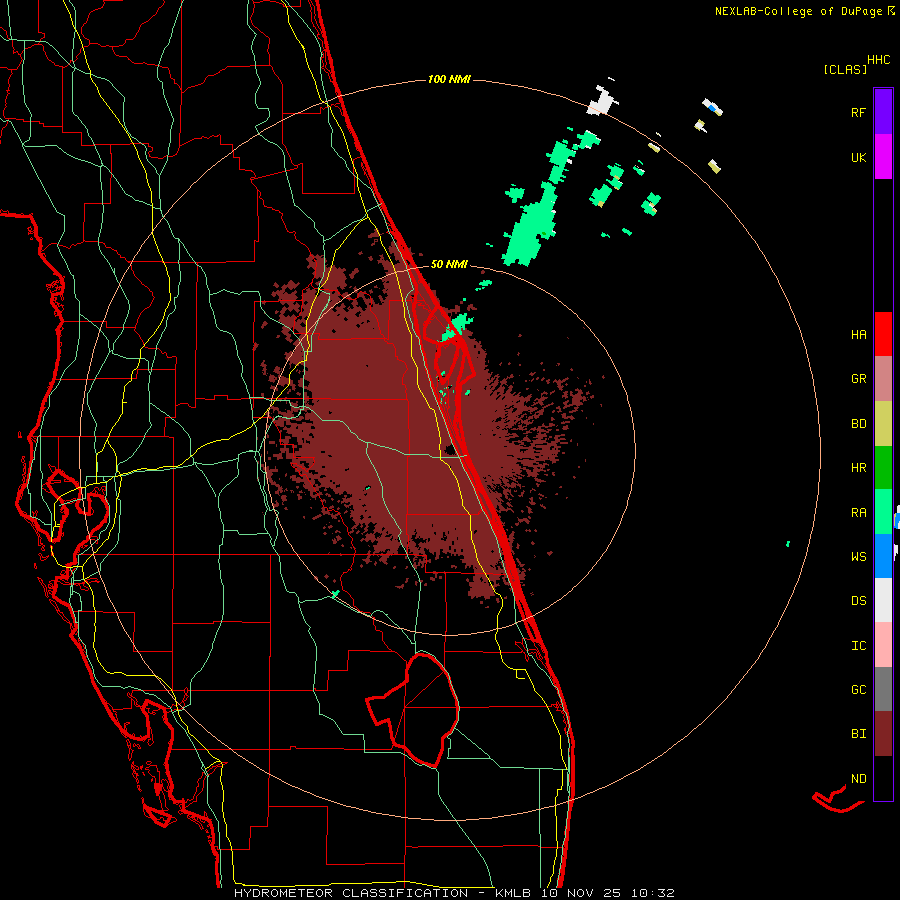Image resolution: width=900 pixels, height=900 pixels.
Task: Click the 50 NMI range ring label
Action: coord(449,264)
